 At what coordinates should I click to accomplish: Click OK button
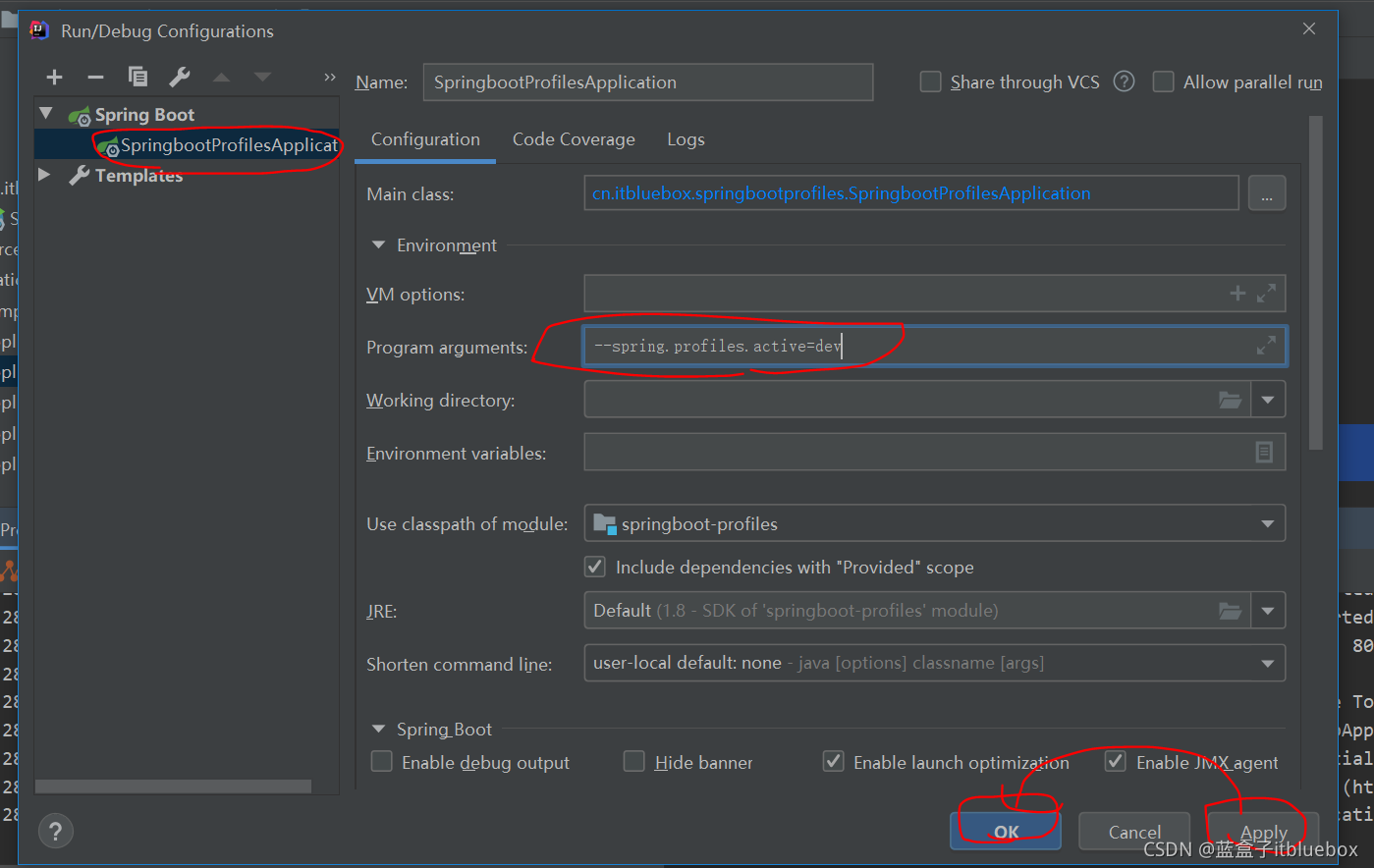[1006, 832]
